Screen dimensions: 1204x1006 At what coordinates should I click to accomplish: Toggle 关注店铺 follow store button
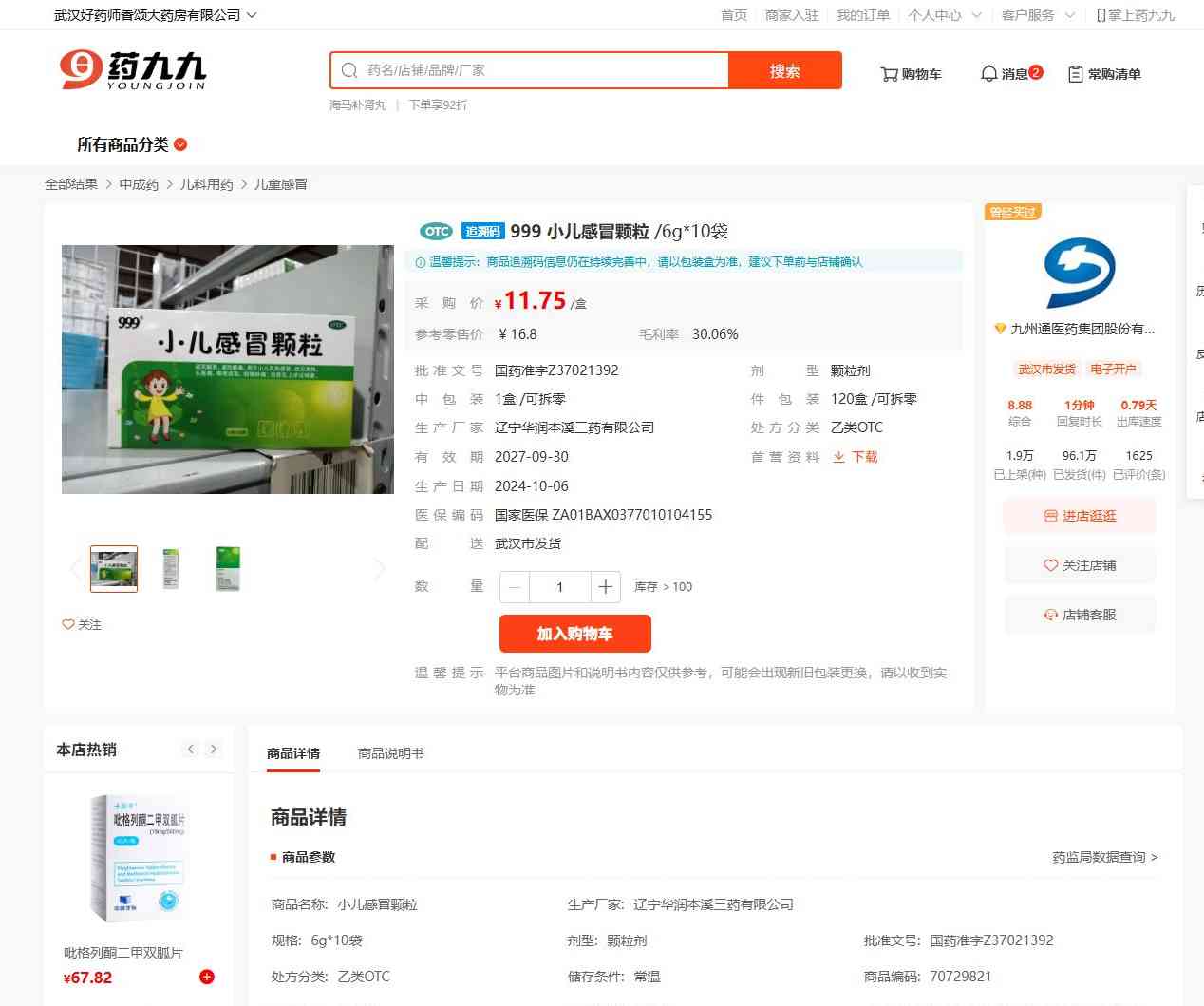click(x=1080, y=565)
